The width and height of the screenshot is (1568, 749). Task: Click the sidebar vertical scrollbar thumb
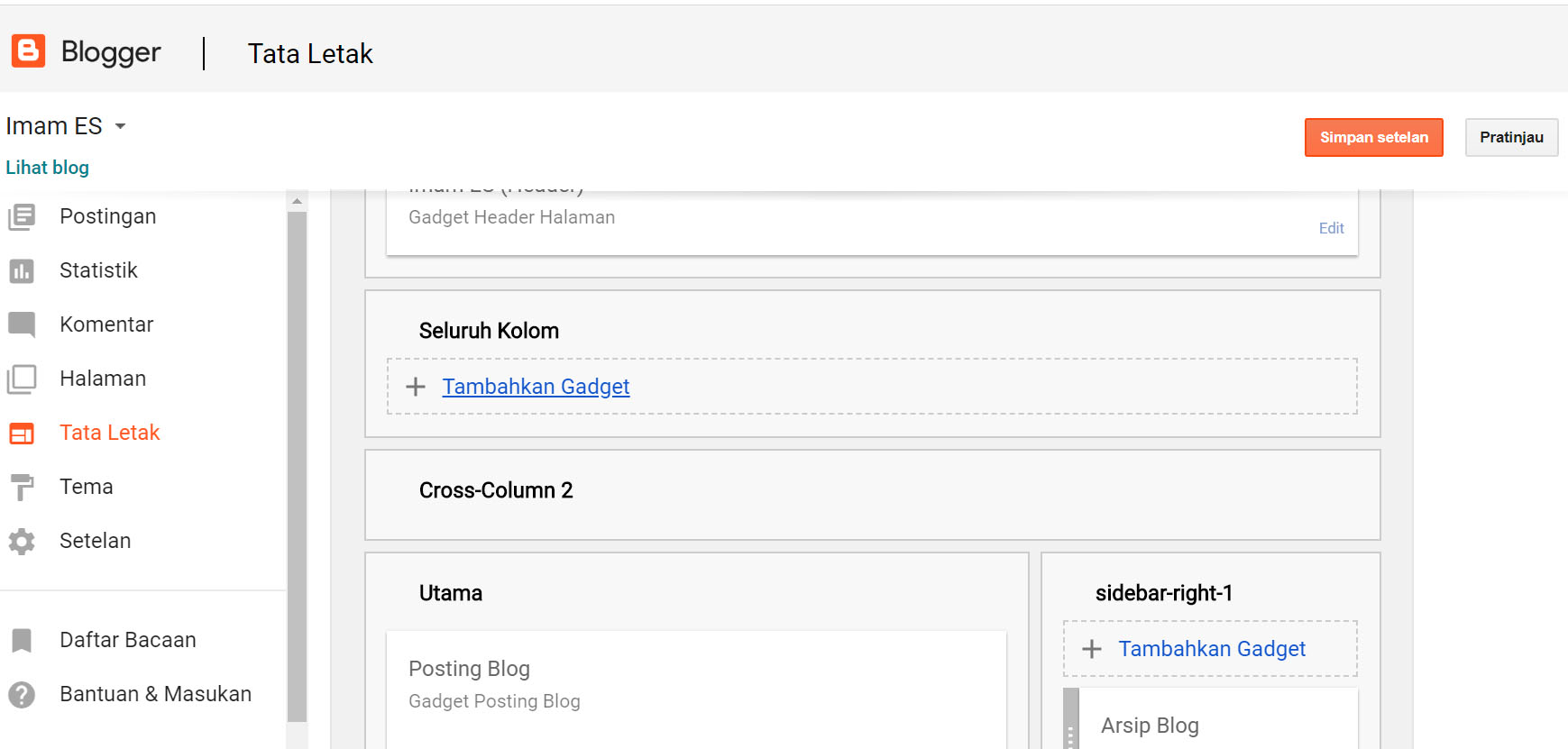coord(297,467)
